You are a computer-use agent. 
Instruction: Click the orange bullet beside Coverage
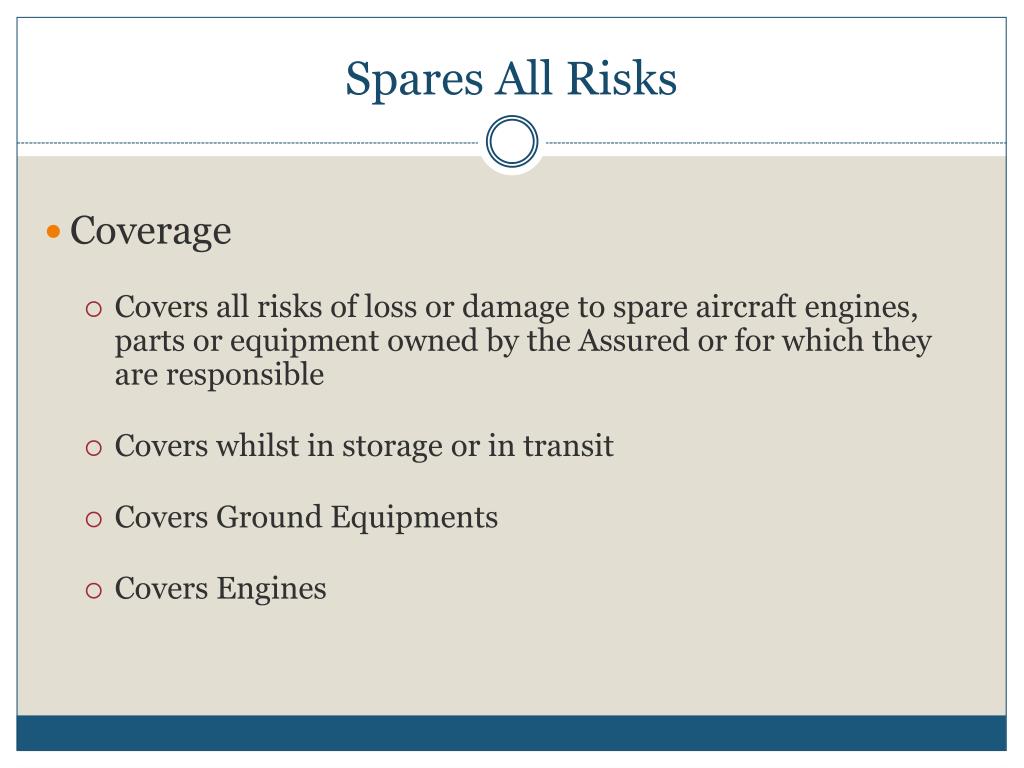click(x=54, y=232)
